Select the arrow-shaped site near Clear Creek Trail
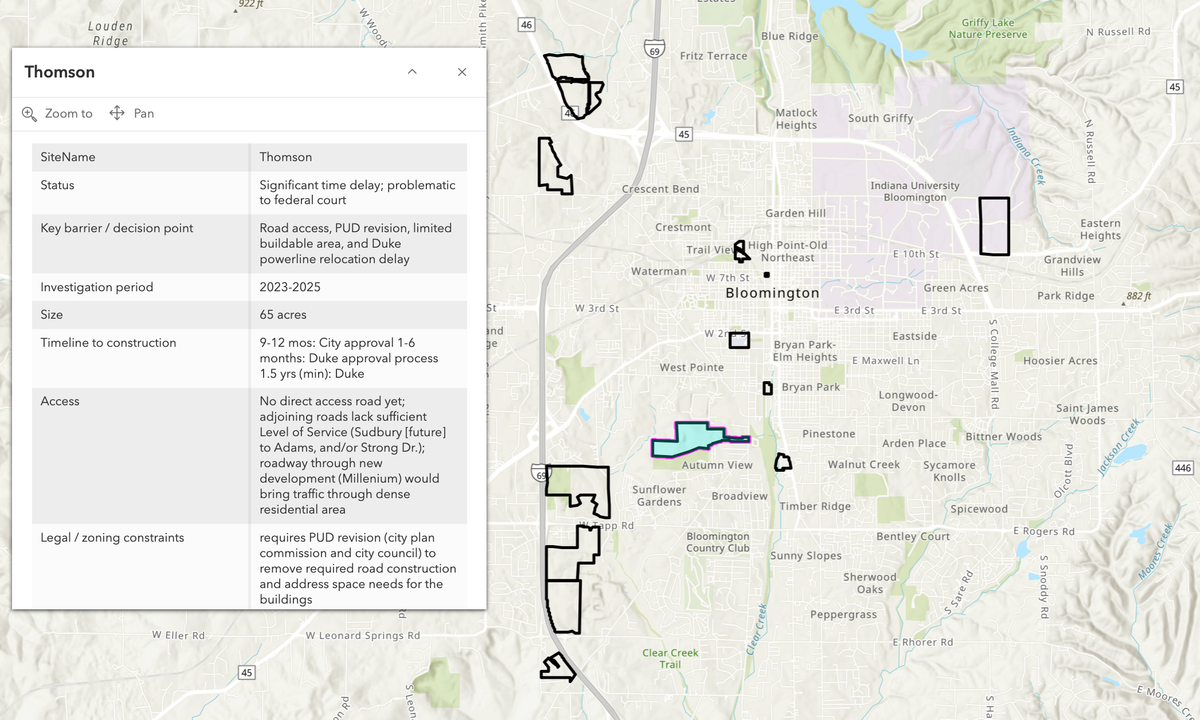This screenshot has width=1200, height=720. click(x=557, y=668)
